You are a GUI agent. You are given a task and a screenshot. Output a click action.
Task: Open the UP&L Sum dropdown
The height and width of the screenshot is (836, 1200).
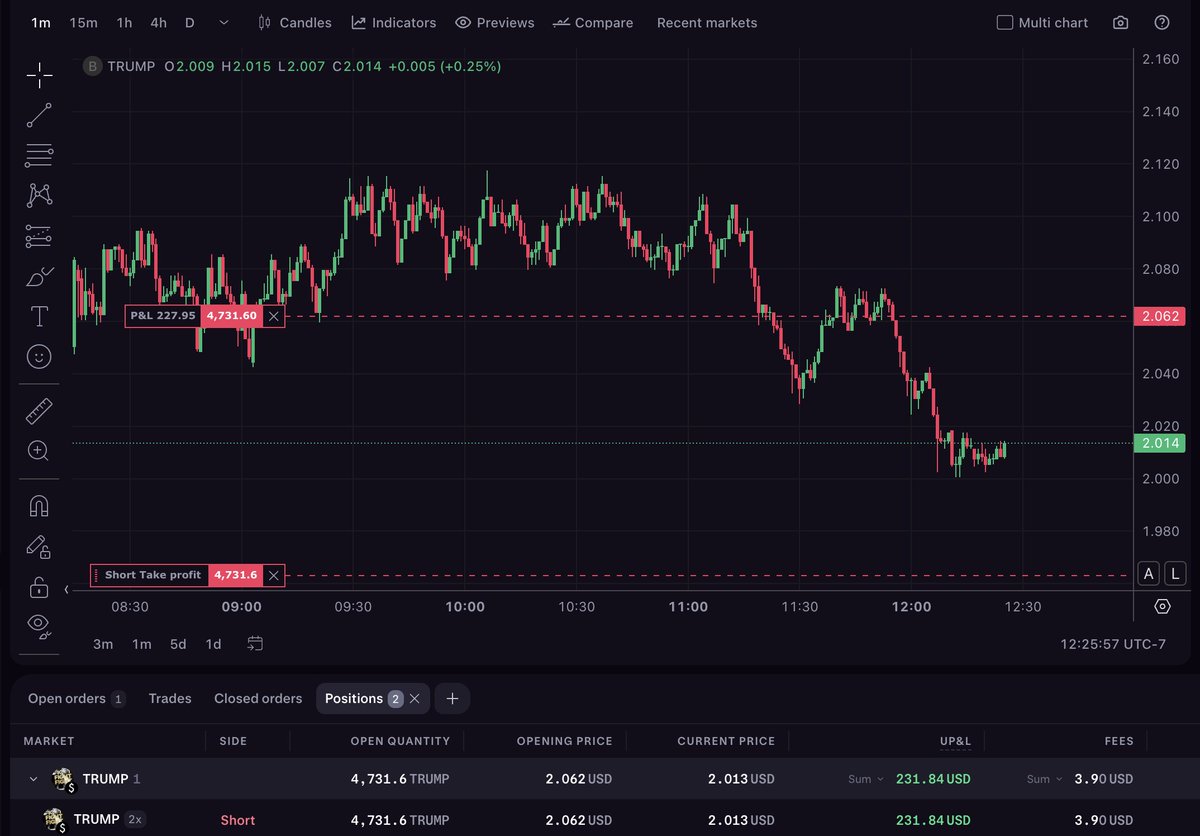865,779
